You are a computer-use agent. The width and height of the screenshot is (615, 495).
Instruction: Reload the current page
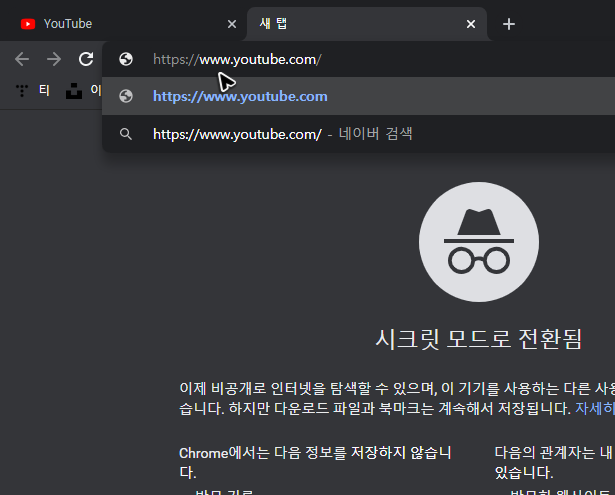[86, 59]
